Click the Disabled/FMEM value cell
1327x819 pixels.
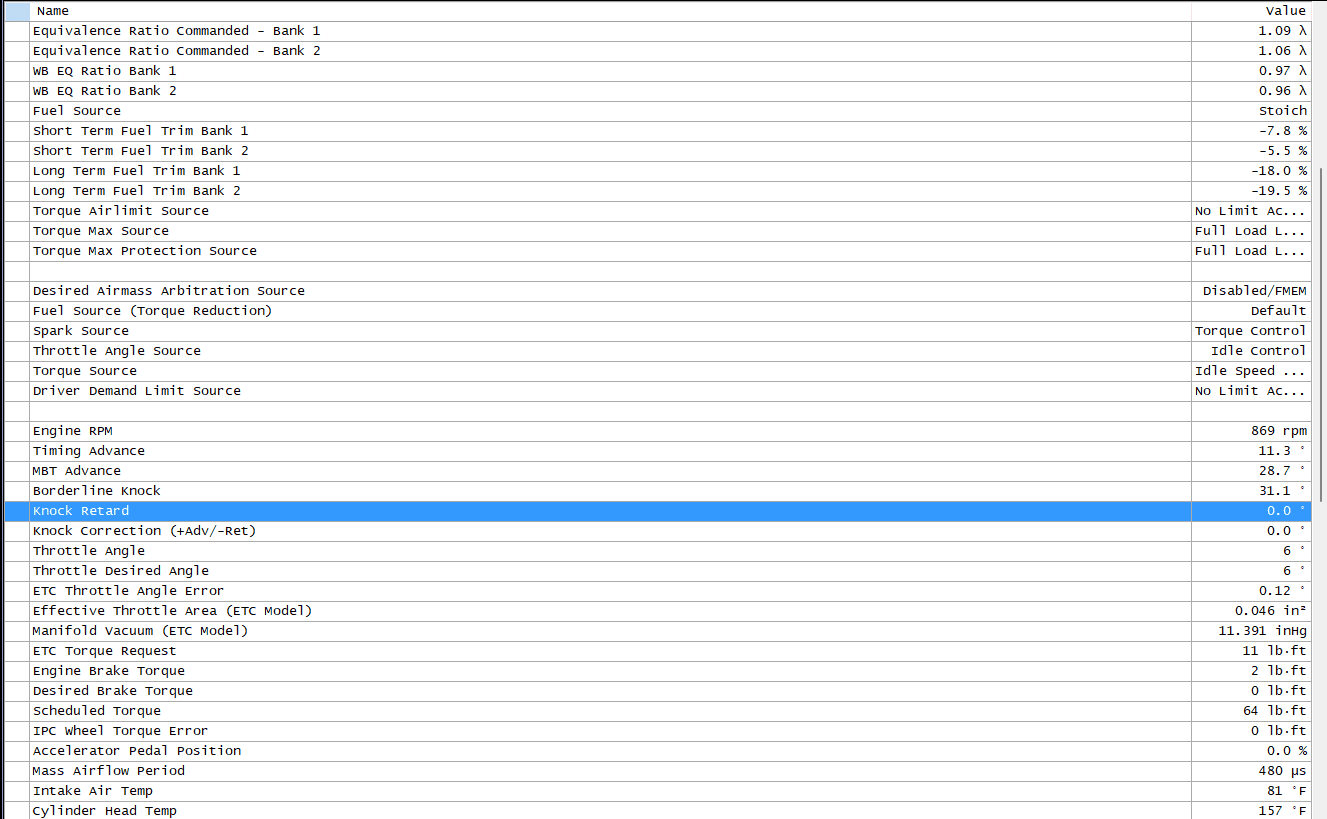[1251, 291]
